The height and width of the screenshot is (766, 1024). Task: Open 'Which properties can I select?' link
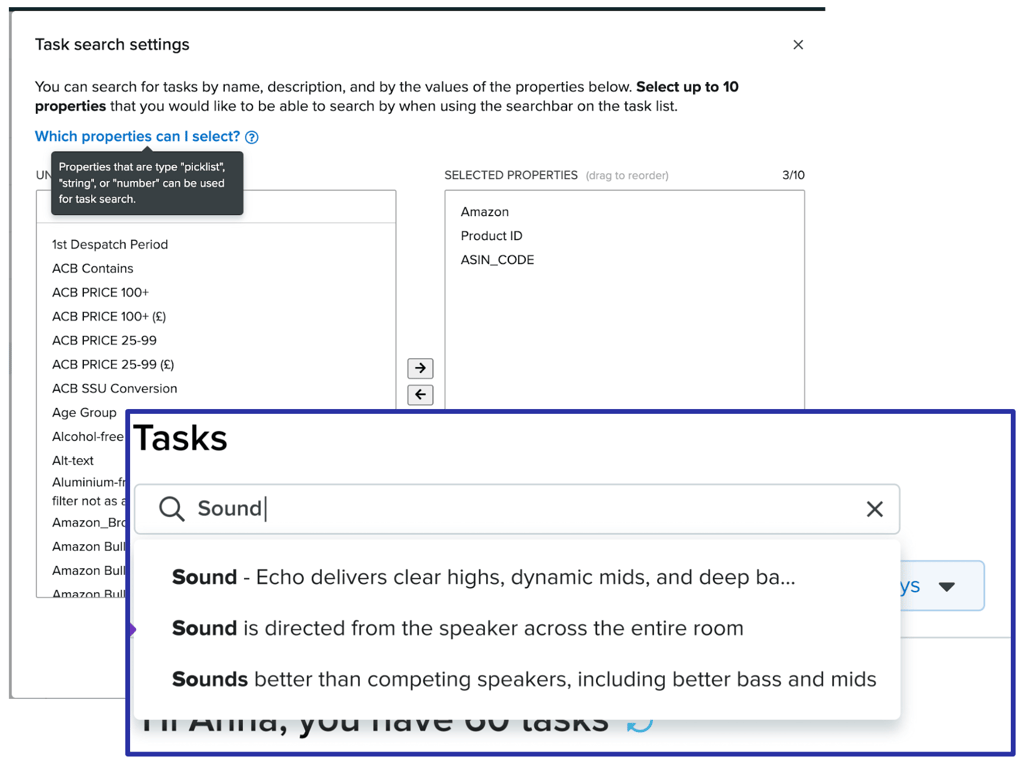(x=137, y=136)
